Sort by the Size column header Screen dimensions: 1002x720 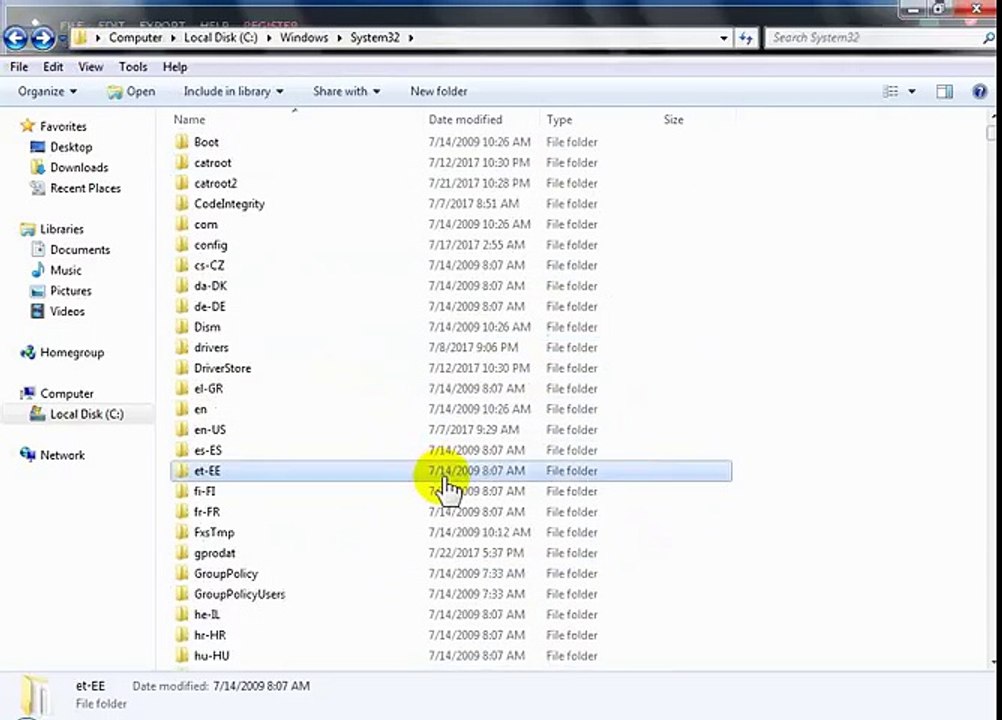tap(674, 119)
